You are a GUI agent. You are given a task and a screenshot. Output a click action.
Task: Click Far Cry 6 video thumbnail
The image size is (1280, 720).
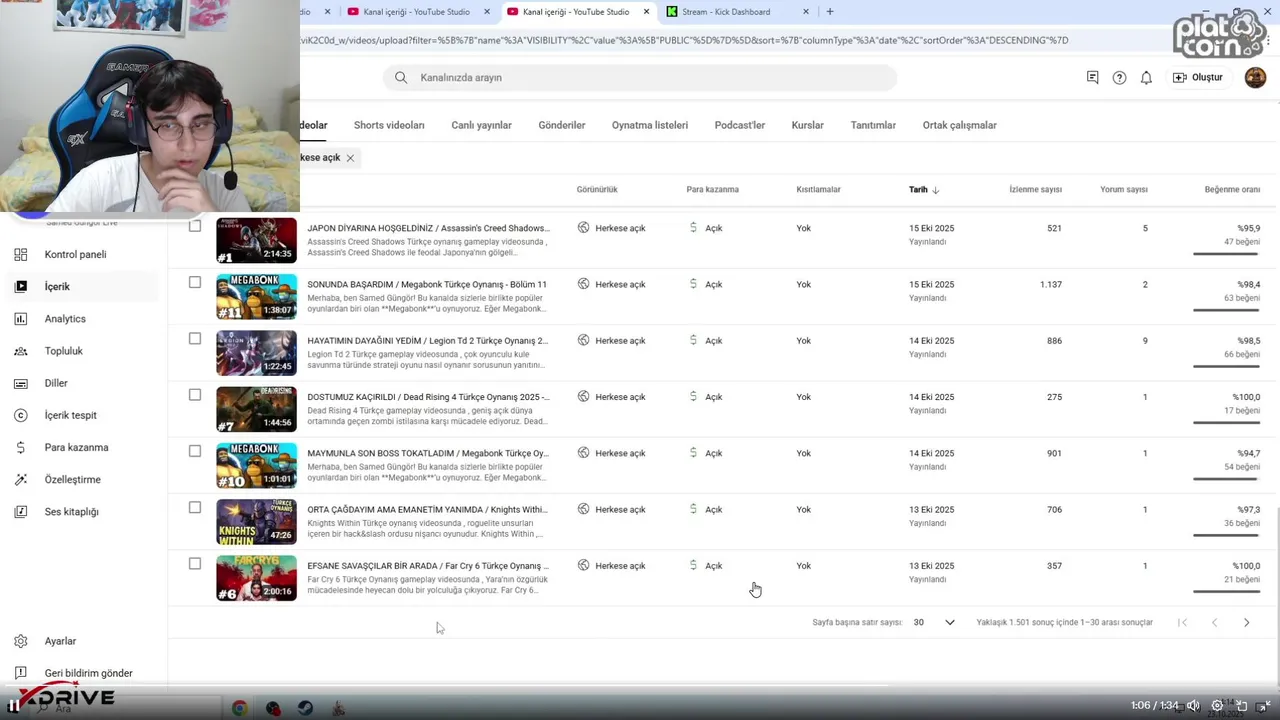[x=256, y=578]
